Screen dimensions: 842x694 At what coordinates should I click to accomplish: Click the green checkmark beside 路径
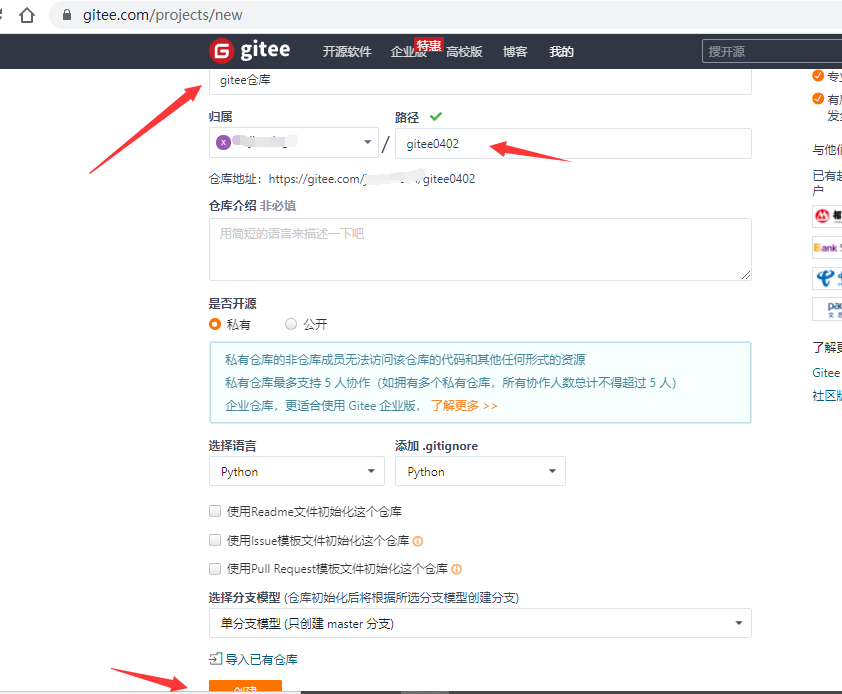pos(435,115)
